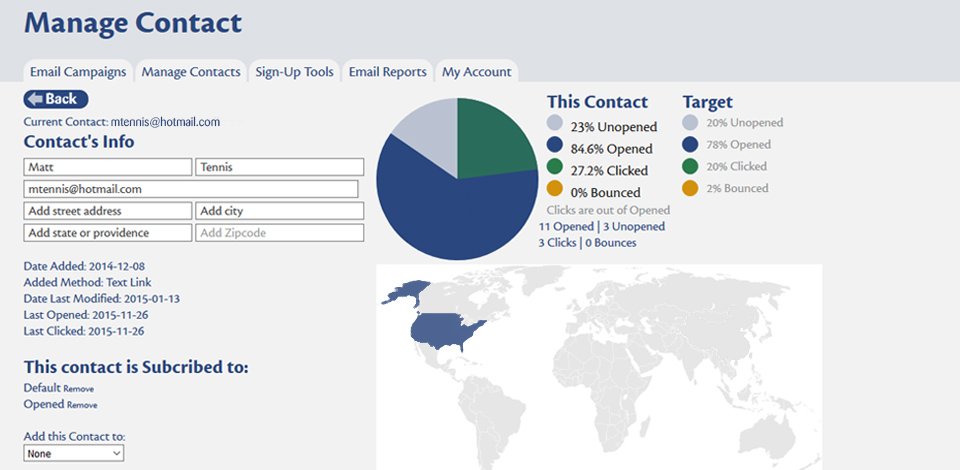The image size is (960, 470).
Task: Click the 3 Unopened link
Action: (x=634, y=226)
